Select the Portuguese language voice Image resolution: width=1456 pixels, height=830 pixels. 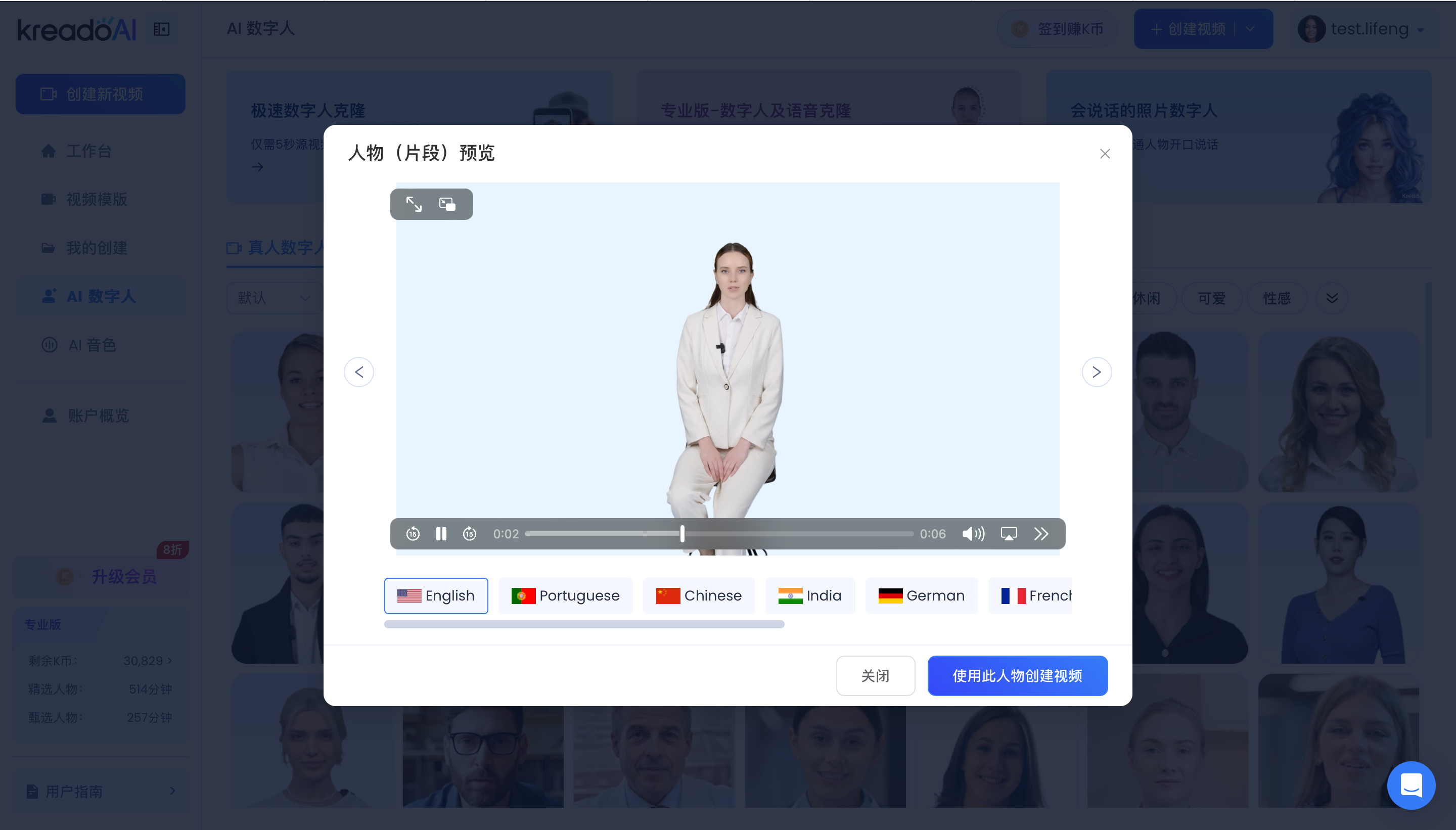pos(565,595)
